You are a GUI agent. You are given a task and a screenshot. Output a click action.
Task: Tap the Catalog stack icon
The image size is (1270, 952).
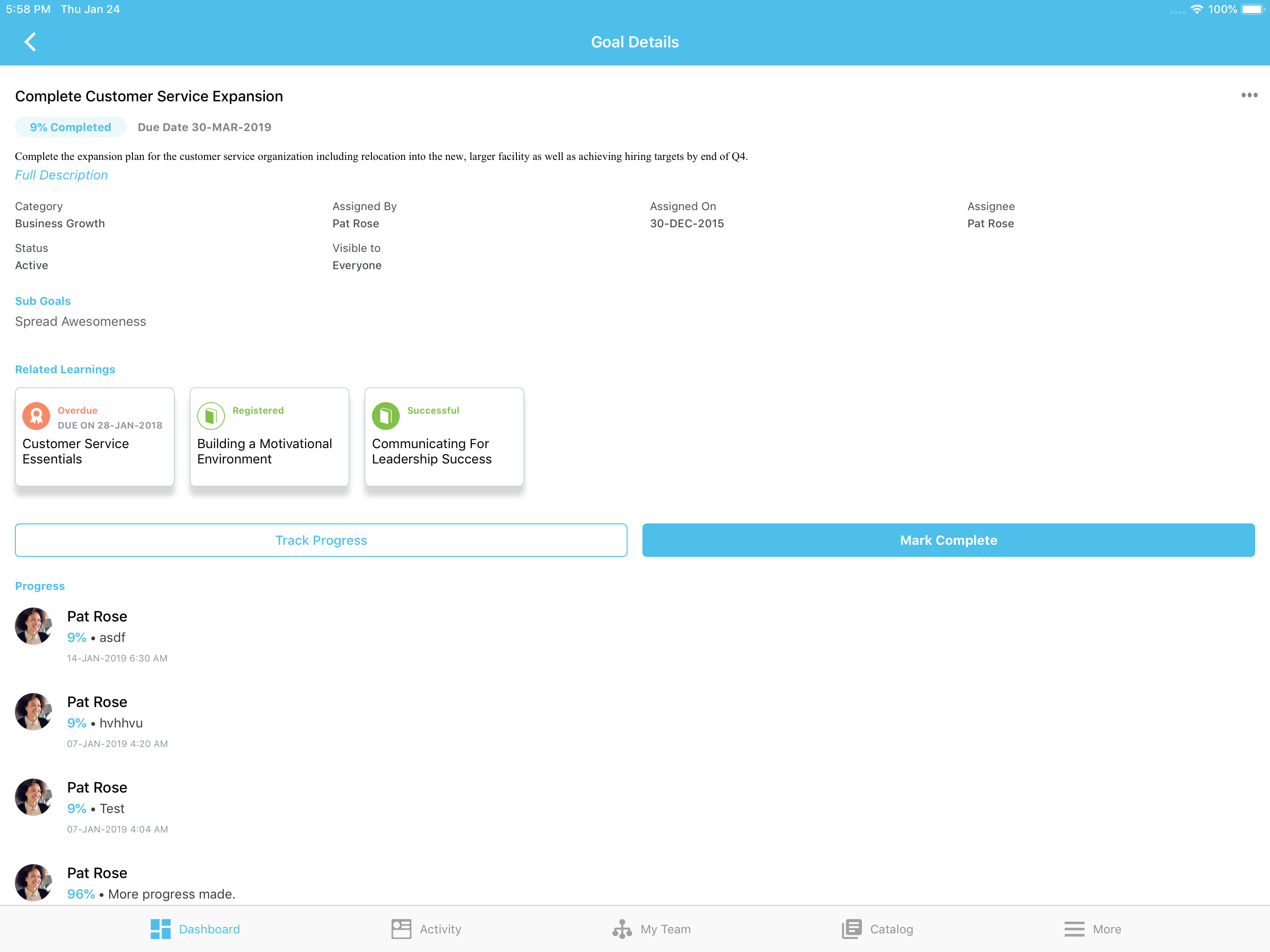(852, 928)
